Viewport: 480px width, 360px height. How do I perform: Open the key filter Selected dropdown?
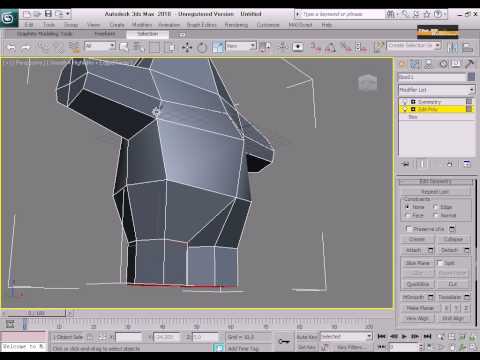346,337
